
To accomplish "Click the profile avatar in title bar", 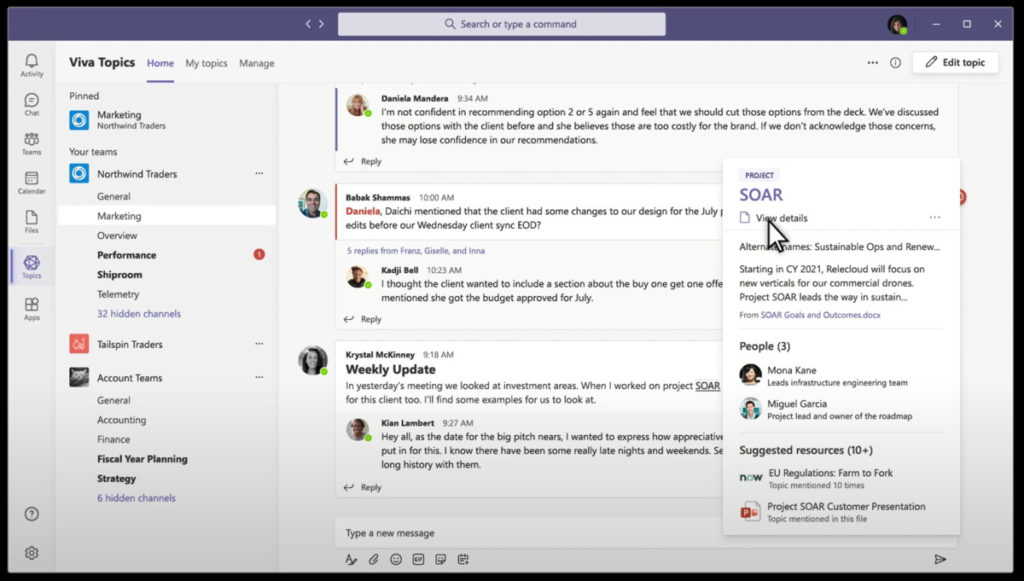I will [897, 25].
